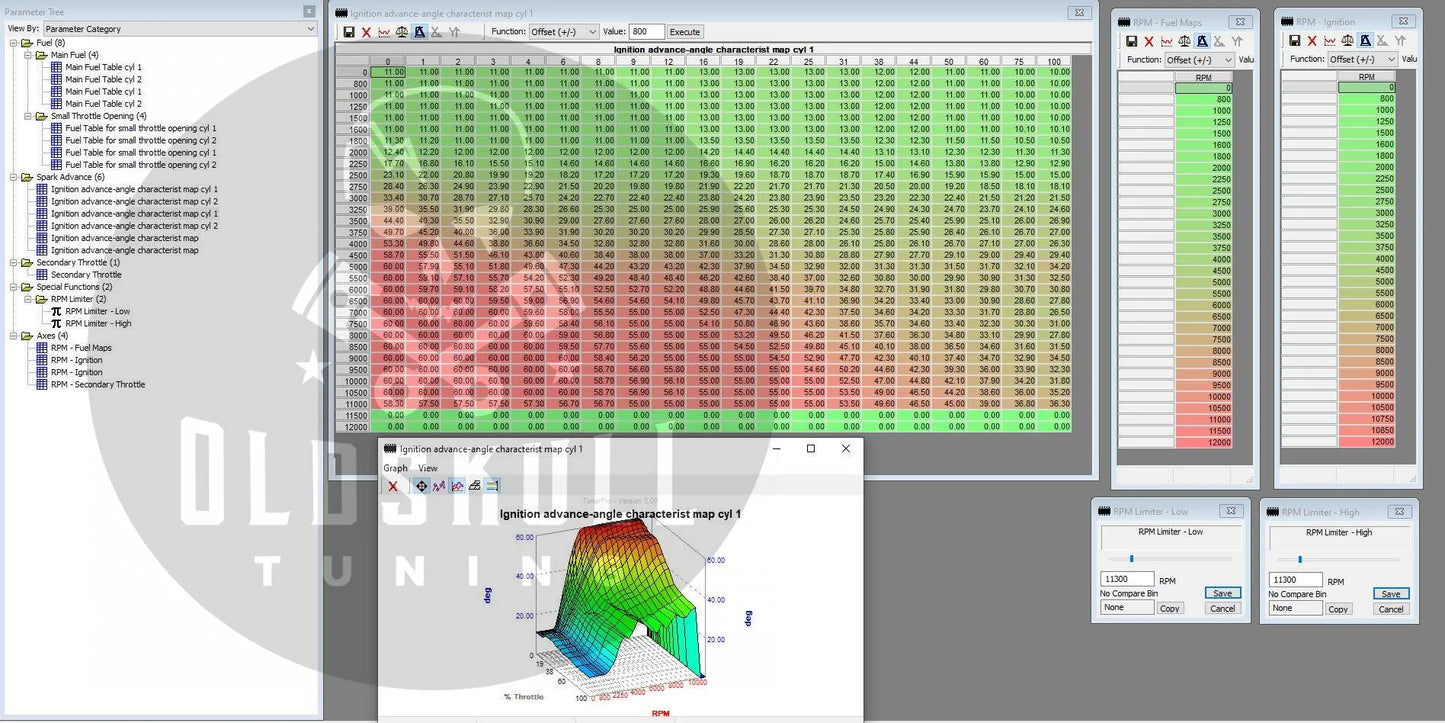Screen dimensions: 1445x723
Task: Collapse the Secondary Throttle (1) node
Action: [x=14, y=262]
